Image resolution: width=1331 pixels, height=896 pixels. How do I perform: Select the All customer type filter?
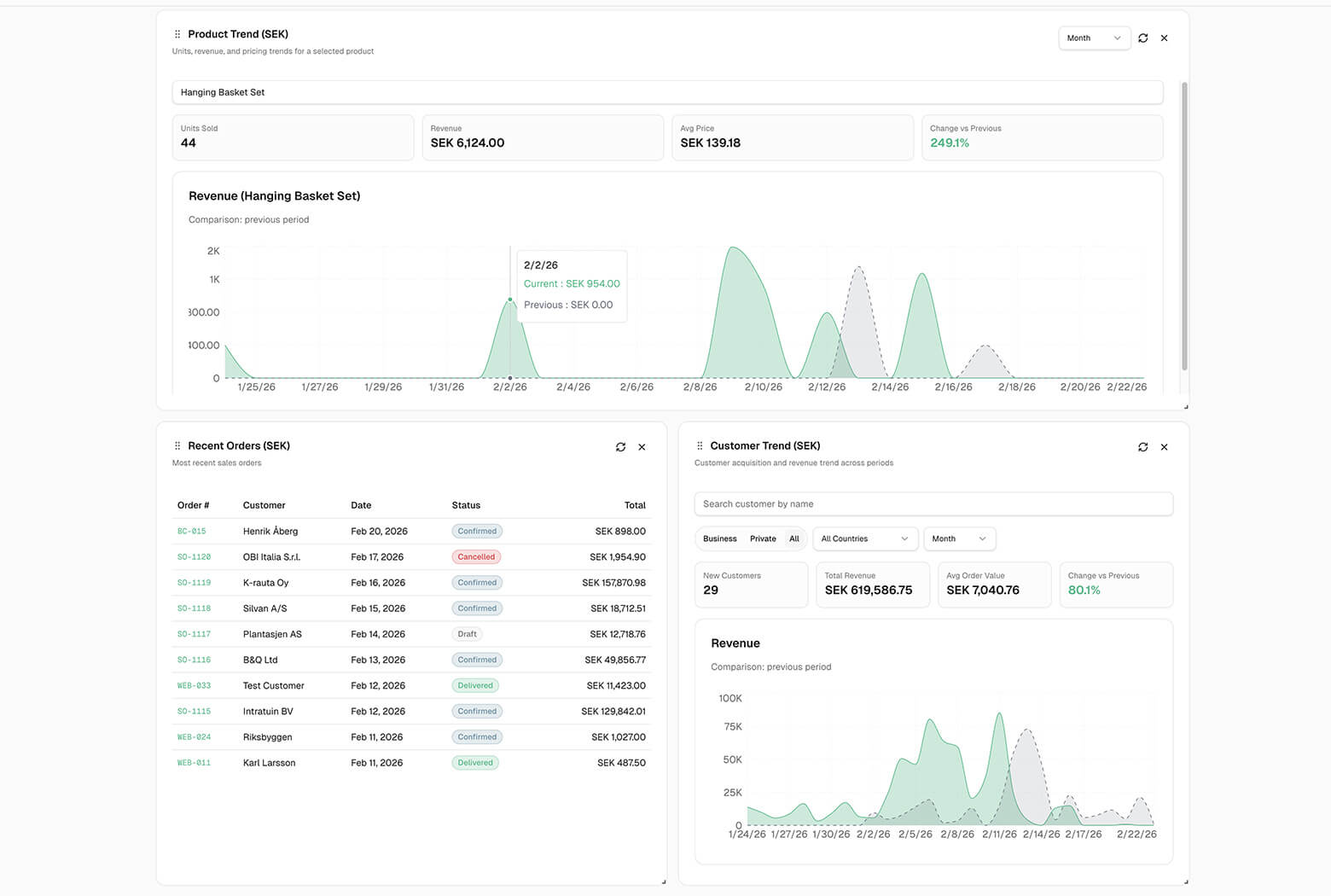tap(794, 538)
